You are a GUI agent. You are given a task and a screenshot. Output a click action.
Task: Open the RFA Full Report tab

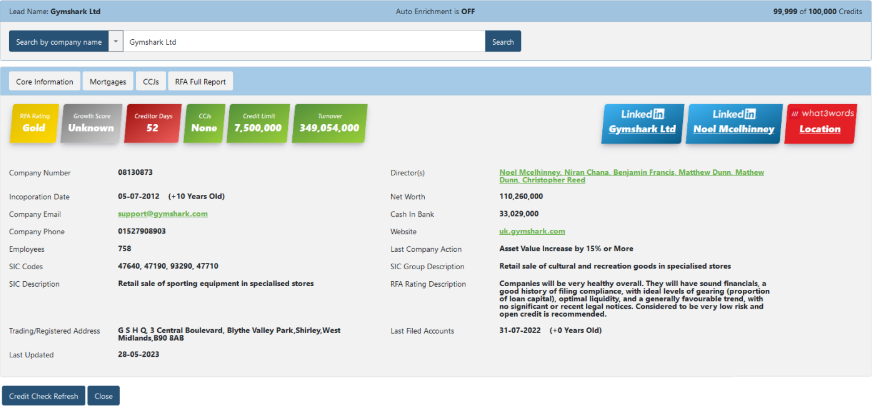click(201, 82)
